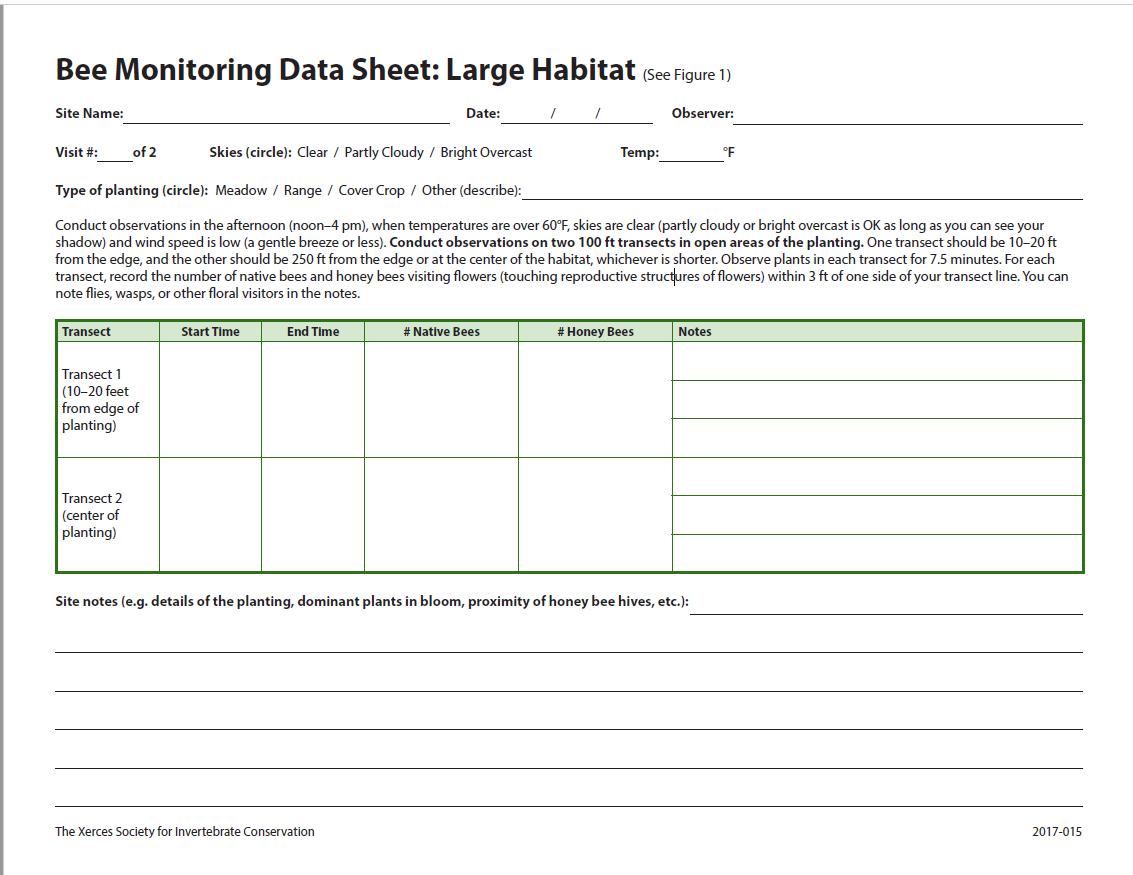Viewport: 1133px width, 875px height.
Task: Click the Temp field before °F
Action: click(x=690, y=153)
